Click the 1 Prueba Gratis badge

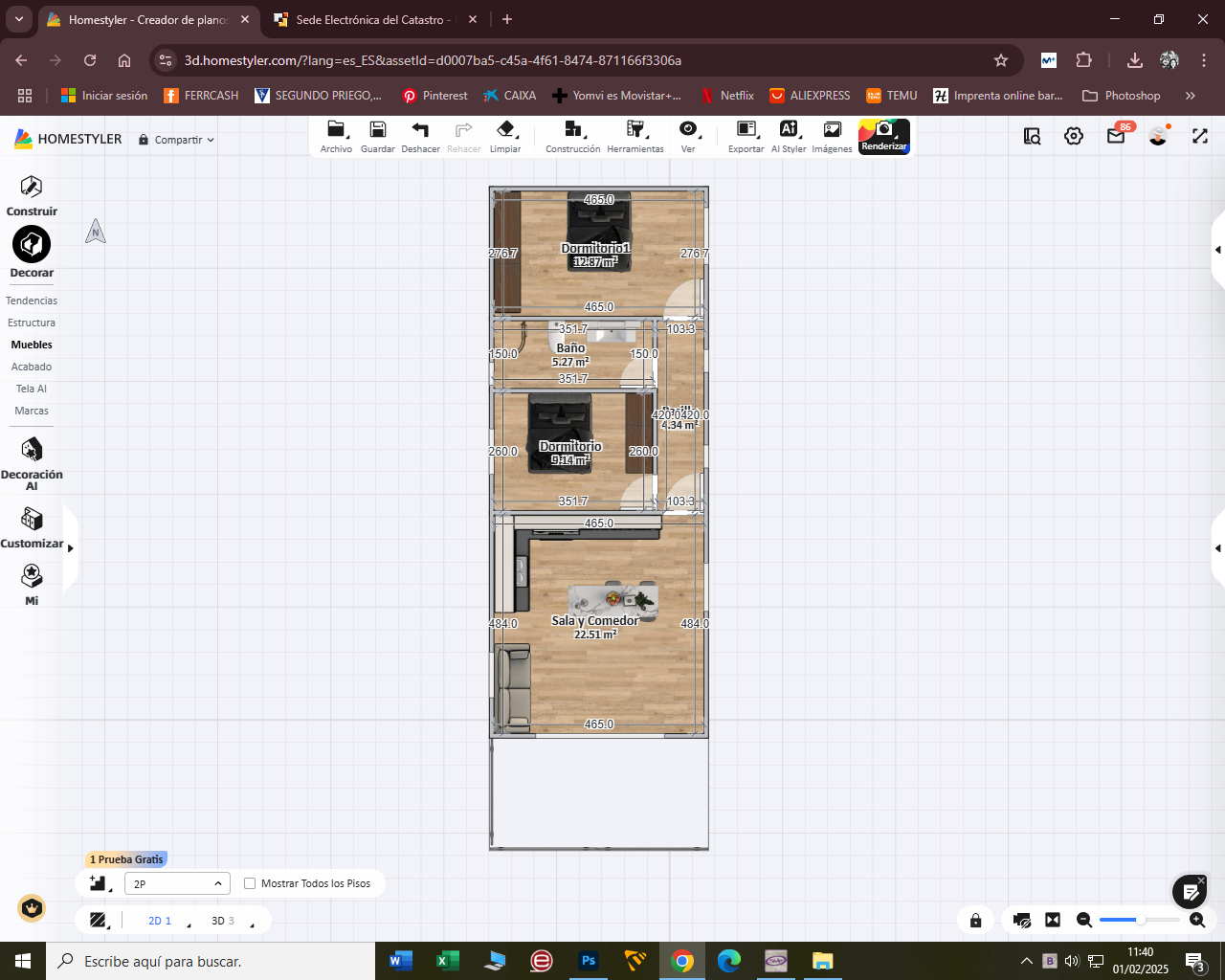click(x=126, y=859)
